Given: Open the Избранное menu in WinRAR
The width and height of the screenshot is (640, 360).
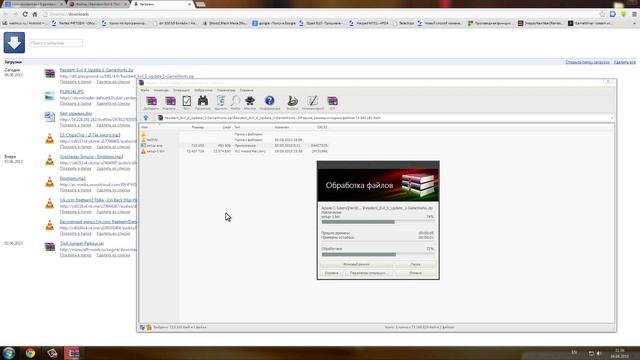Looking at the screenshot, I should [203, 90].
